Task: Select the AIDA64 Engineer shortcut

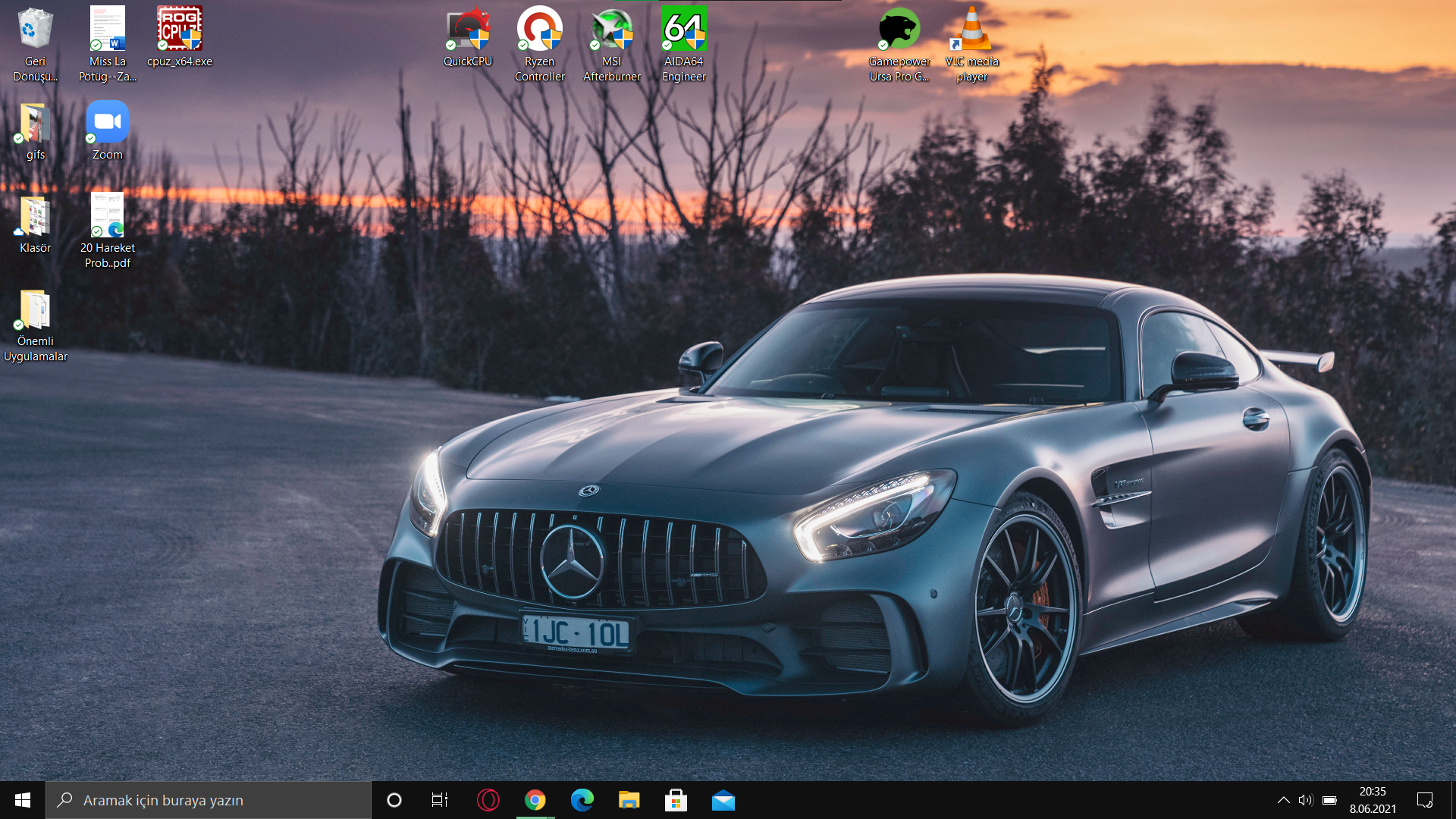Action: click(684, 44)
